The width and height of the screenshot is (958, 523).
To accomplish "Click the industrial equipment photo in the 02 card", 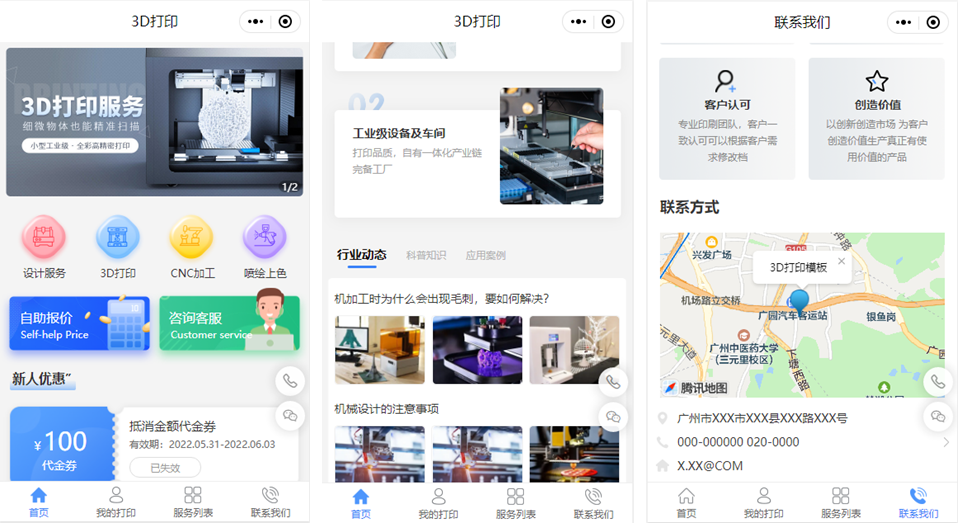I will (551, 146).
